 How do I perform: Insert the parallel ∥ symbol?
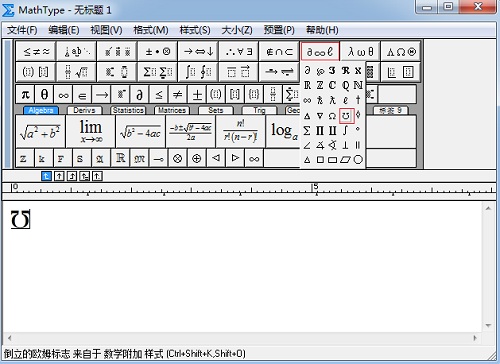[x=358, y=145]
